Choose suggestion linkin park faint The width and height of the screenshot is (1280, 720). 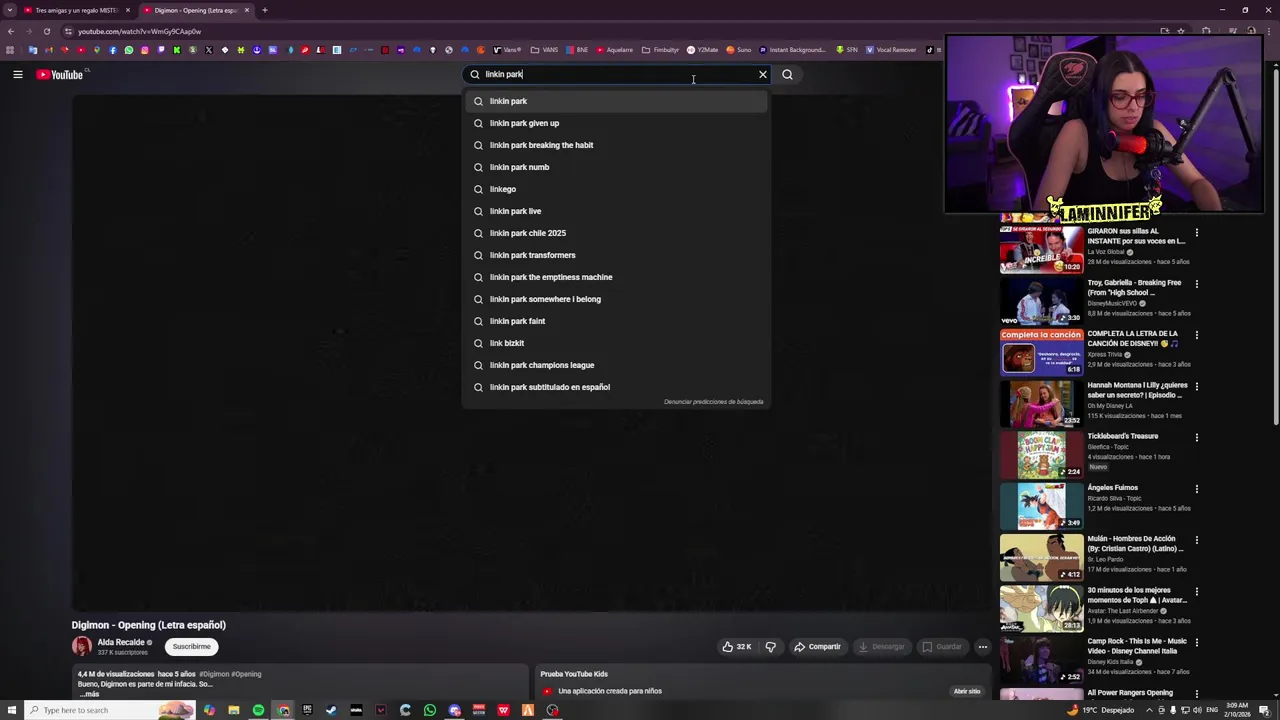coord(615,321)
